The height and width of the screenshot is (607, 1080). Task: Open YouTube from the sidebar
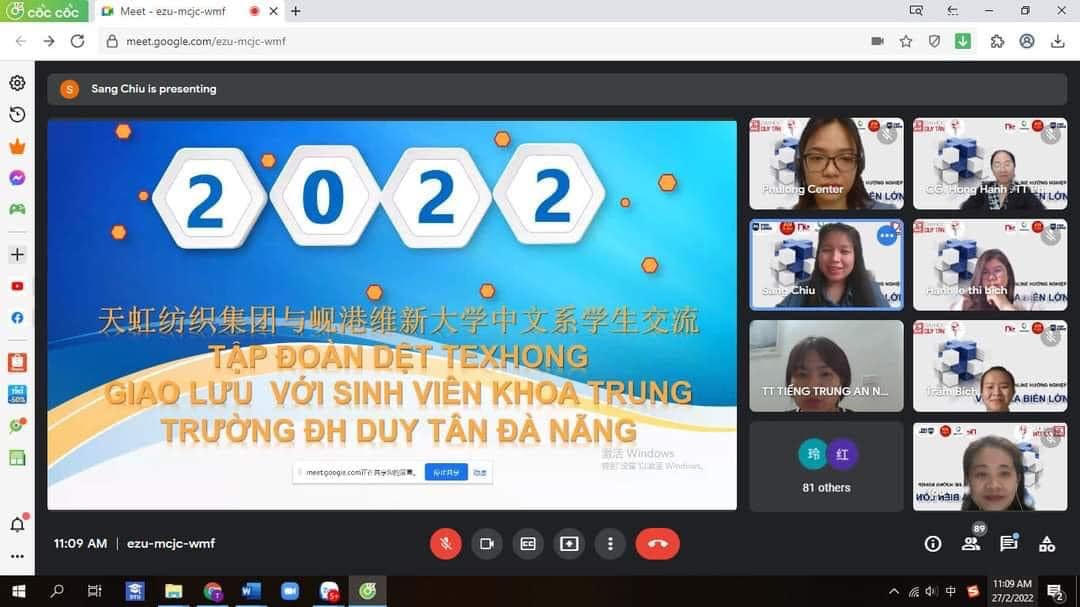click(x=17, y=286)
